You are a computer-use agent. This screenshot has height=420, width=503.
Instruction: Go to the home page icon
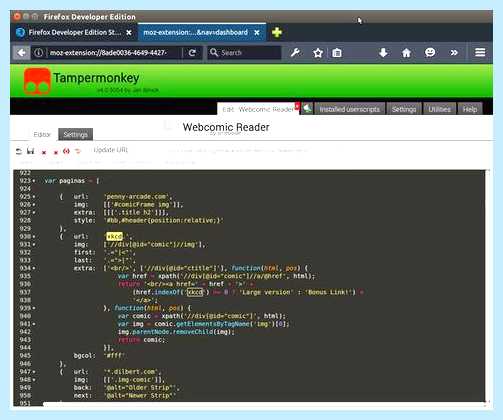[x=406, y=52]
